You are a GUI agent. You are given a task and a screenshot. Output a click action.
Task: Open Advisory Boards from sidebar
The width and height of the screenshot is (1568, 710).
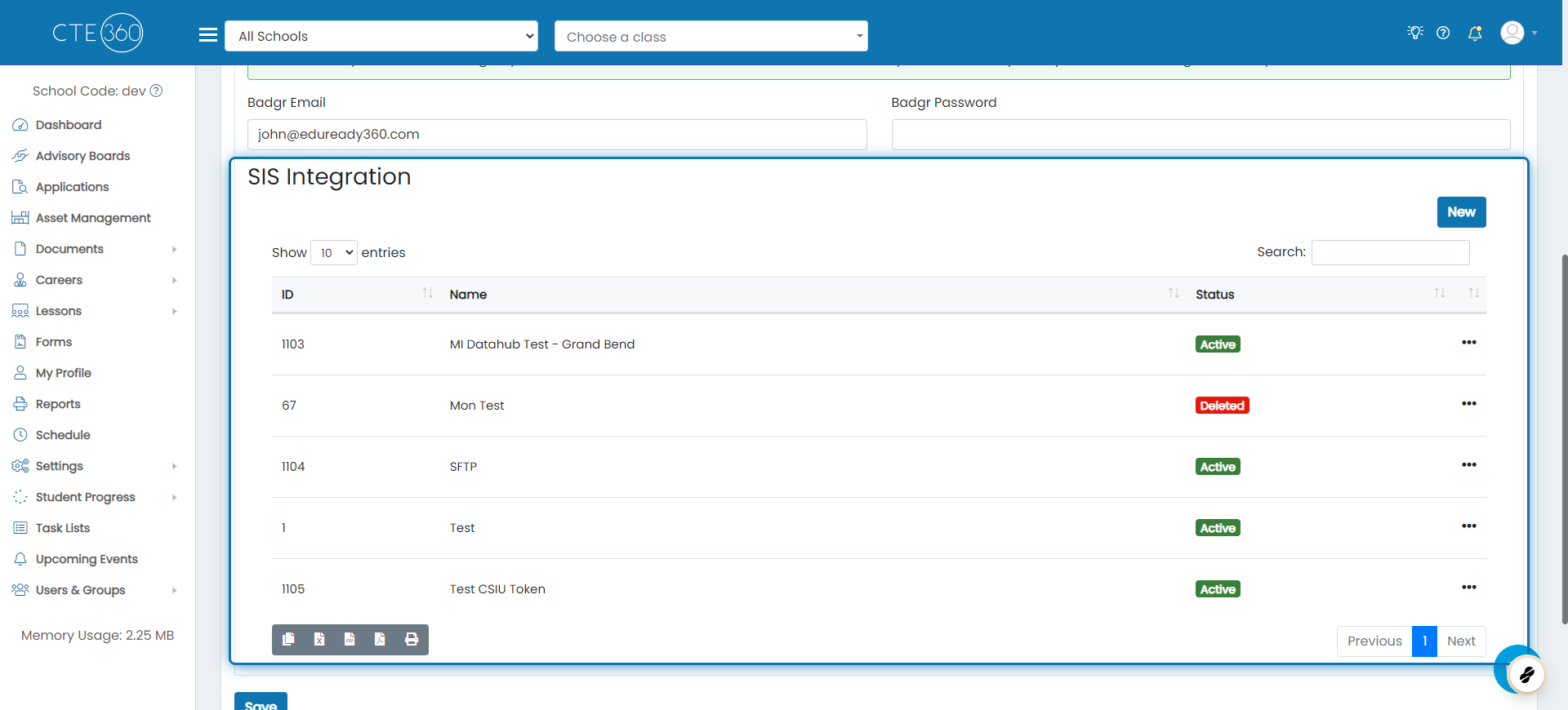[82, 156]
